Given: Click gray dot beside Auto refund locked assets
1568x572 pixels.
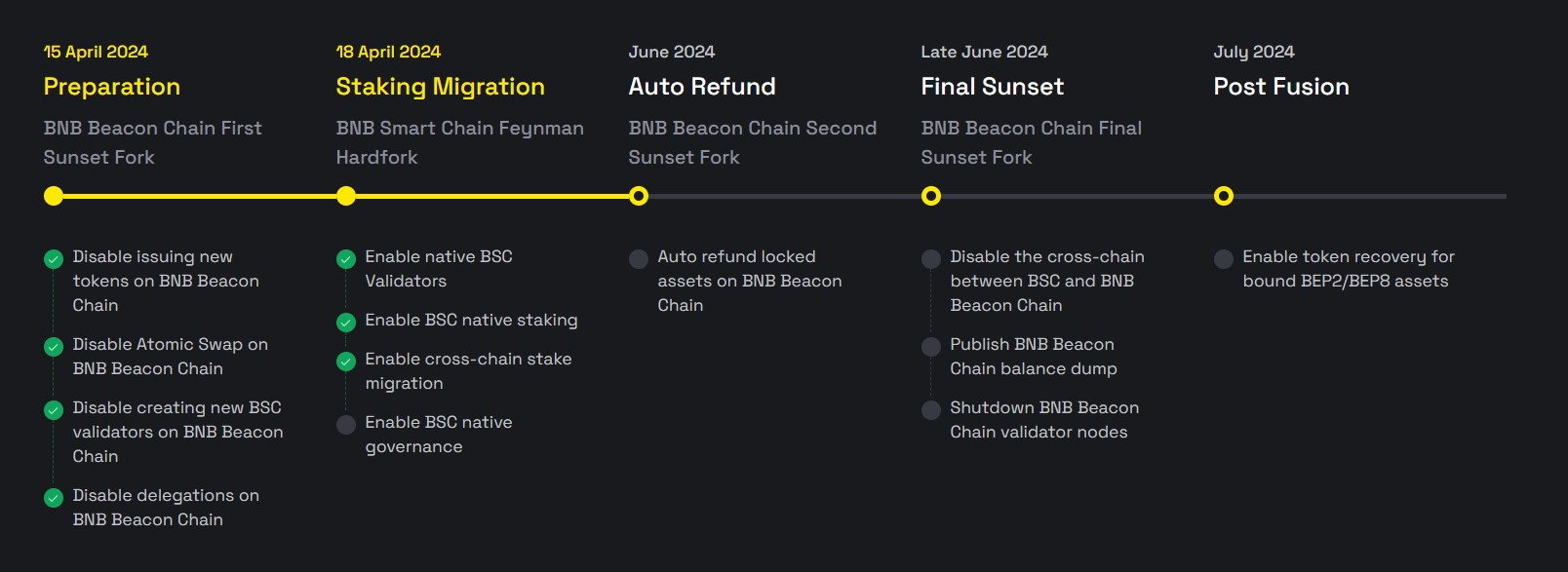Looking at the screenshot, I should coord(639,258).
